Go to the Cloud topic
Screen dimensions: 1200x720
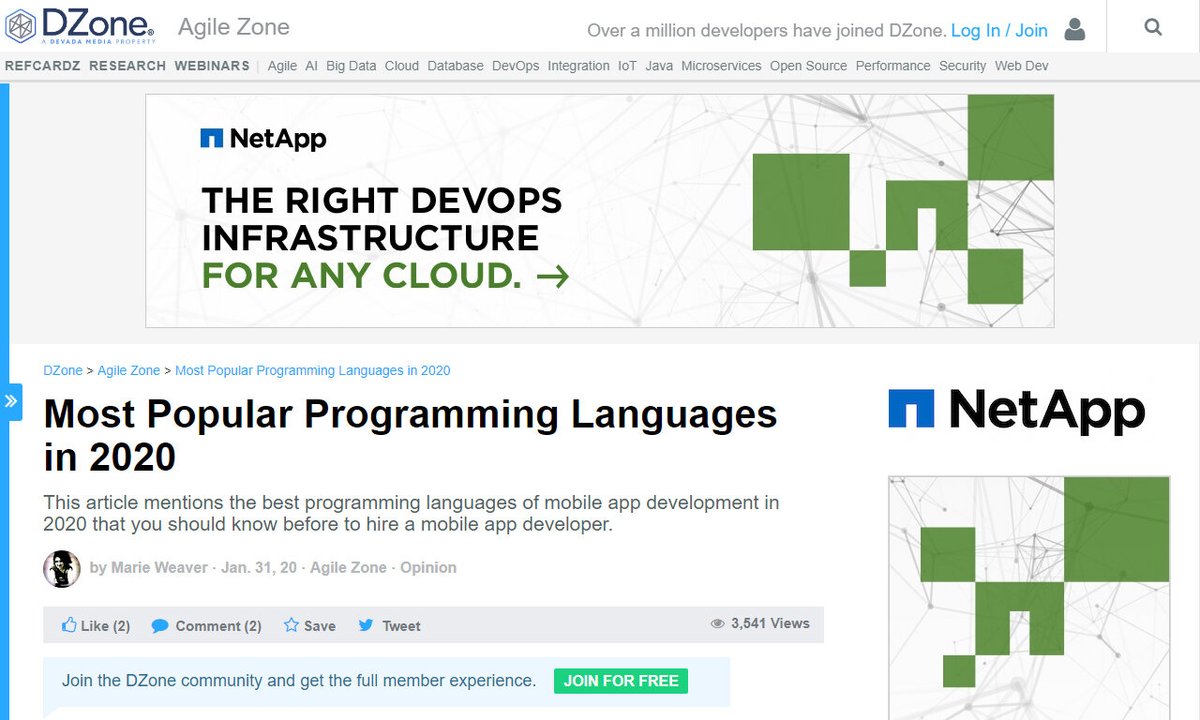pos(402,66)
